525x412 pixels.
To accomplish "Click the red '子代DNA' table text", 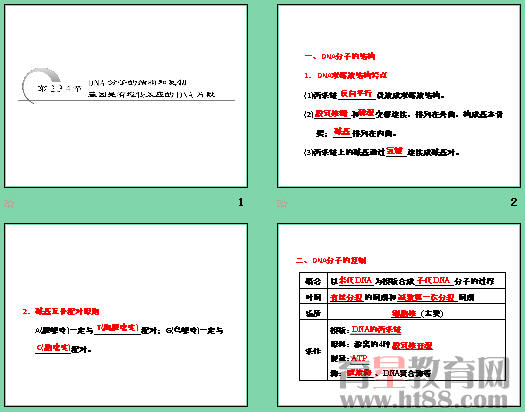I will click(x=434, y=280).
